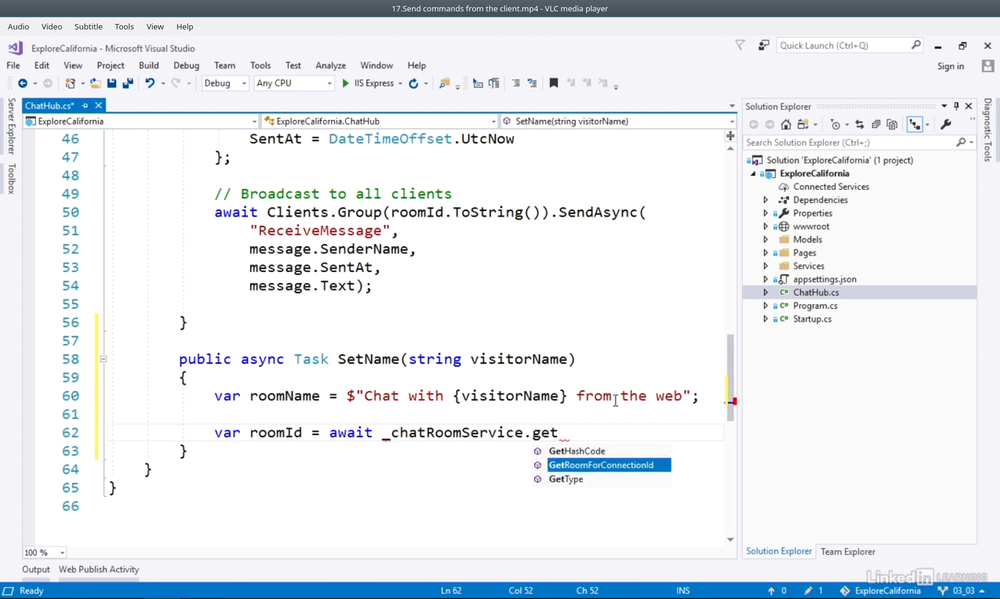
Task: Click the editor vertical scrollbar thumb
Action: pyautogui.click(x=730, y=378)
